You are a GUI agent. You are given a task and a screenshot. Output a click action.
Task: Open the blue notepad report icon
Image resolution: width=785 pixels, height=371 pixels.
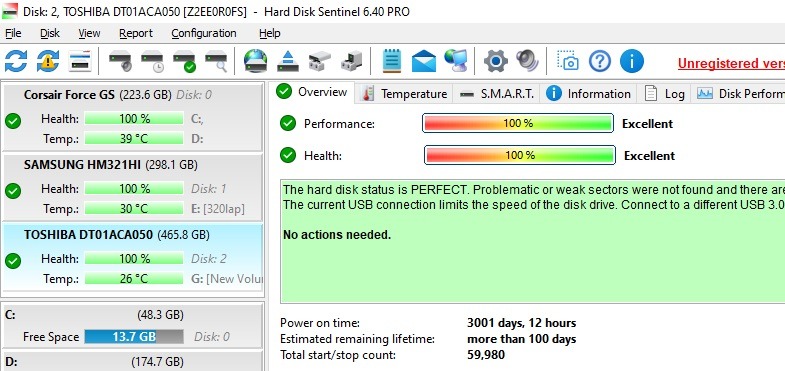click(391, 61)
